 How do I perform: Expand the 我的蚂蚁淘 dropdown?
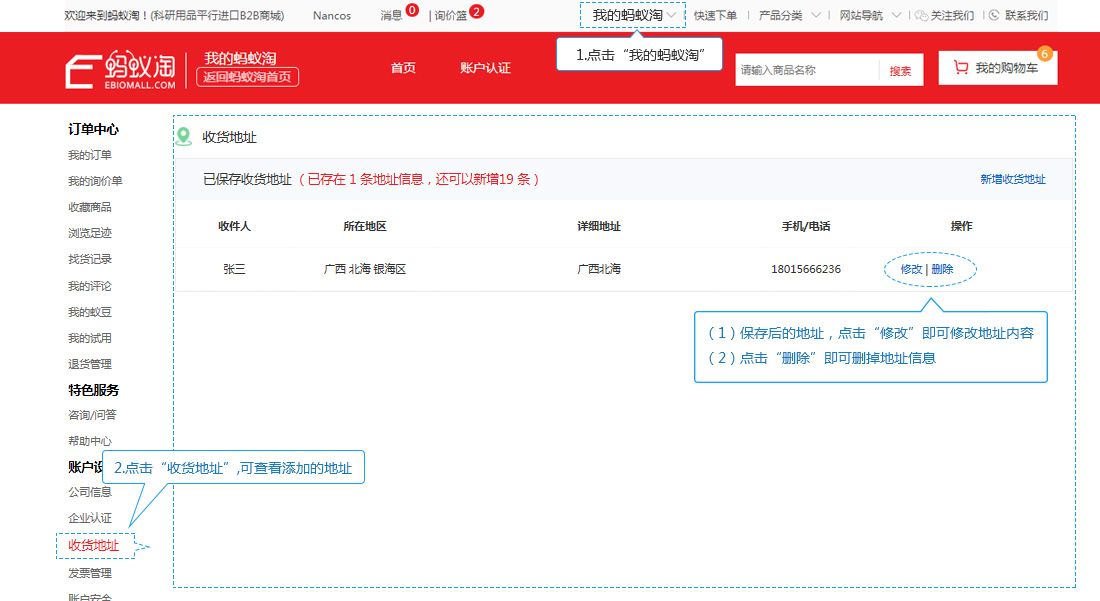633,15
